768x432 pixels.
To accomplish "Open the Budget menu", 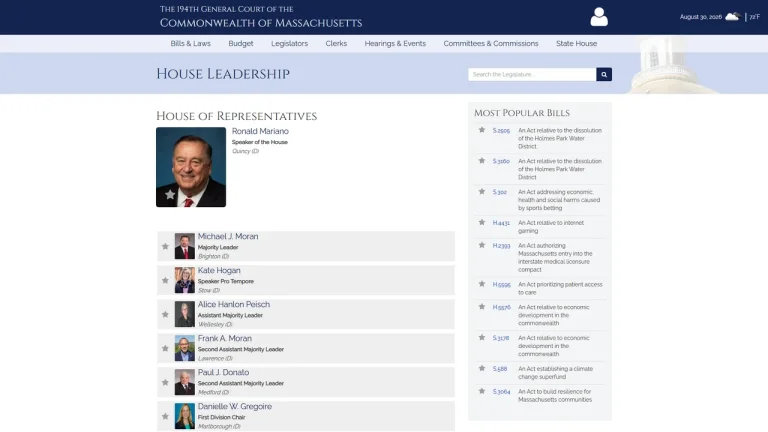I will tap(241, 44).
